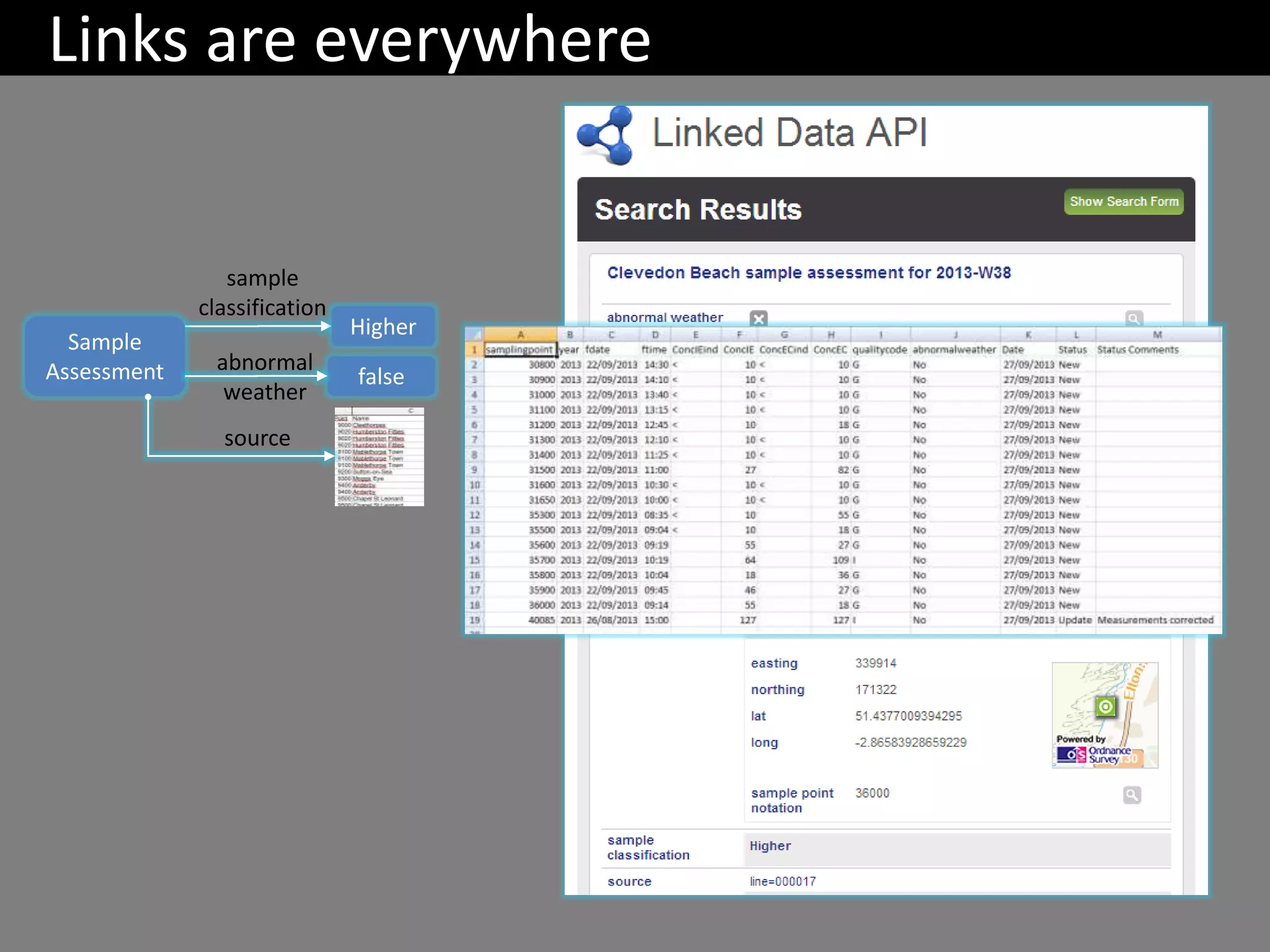Click the 'sample point notation' label
The width and height of the screenshot is (1270, 952).
tap(792, 801)
